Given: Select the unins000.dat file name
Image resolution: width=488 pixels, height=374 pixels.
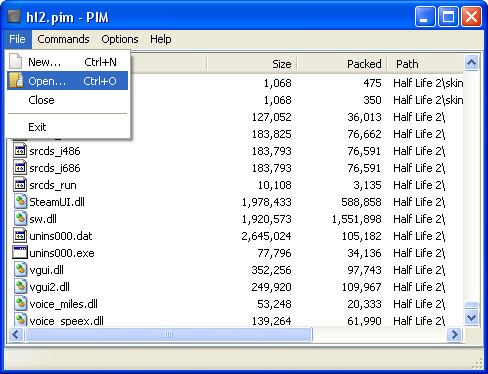Looking at the screenshot, I should click(x=61, y=236).
